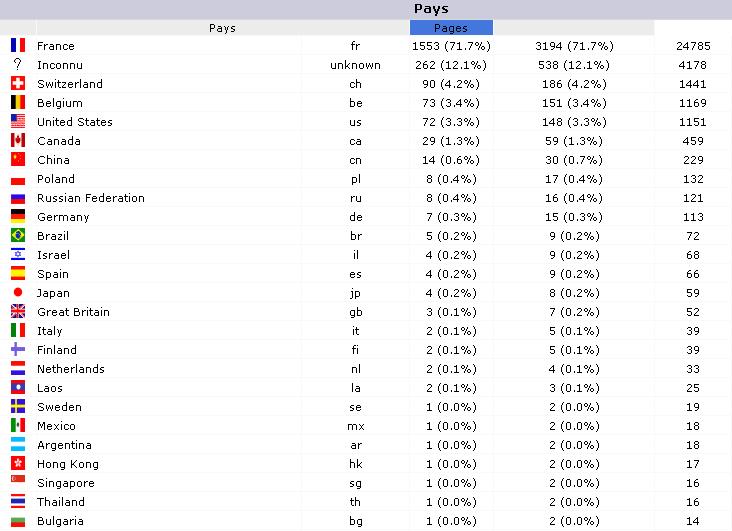Screen dimensions: 732x531
Task: Click the Germany domain code de
Action: click(x=356, y=217)
